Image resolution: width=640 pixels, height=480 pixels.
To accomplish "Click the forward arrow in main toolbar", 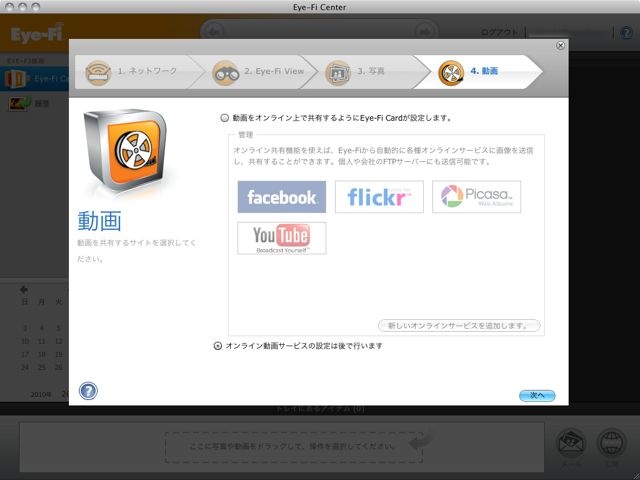I will pos(424,32).
